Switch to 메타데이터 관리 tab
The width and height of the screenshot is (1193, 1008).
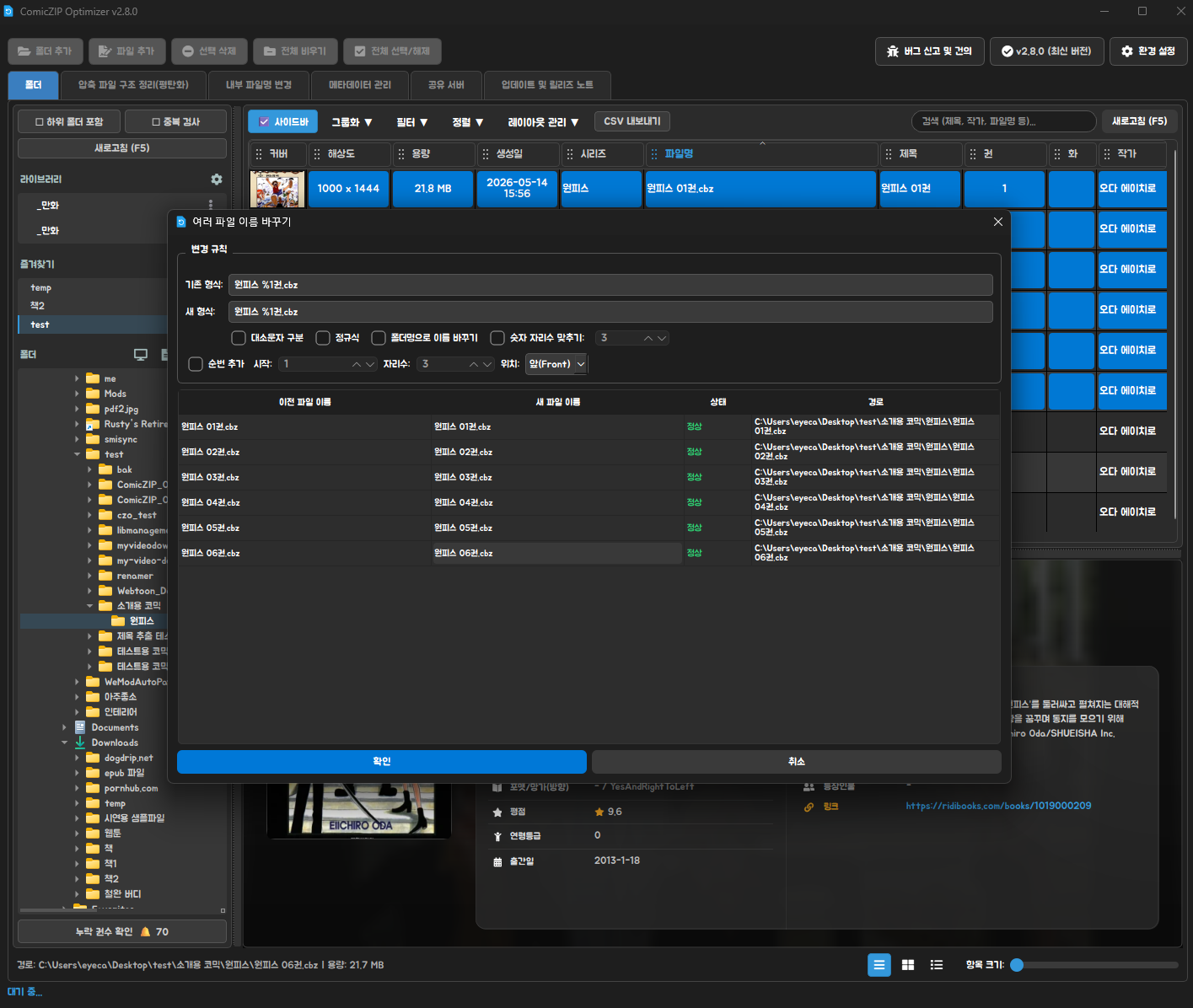pyautogui.click(x=360, y=85)
